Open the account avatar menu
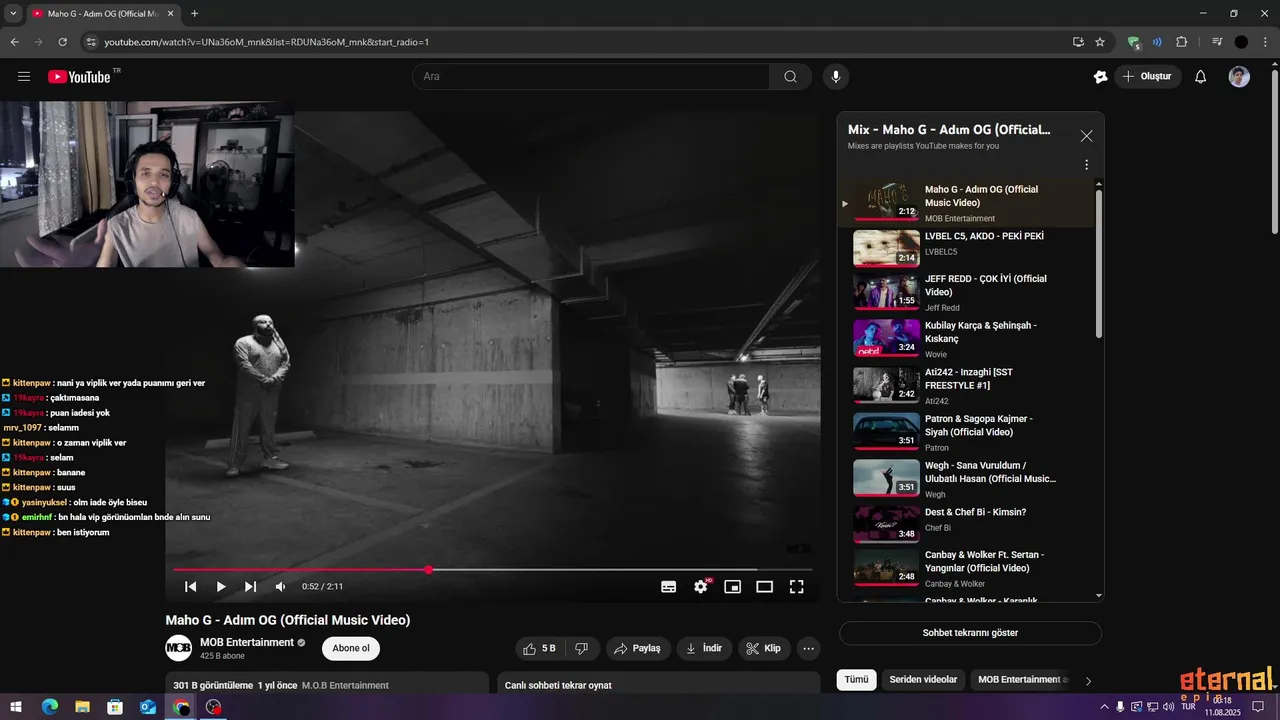The image size is (1280, 720). click(x=1239, y=77)
